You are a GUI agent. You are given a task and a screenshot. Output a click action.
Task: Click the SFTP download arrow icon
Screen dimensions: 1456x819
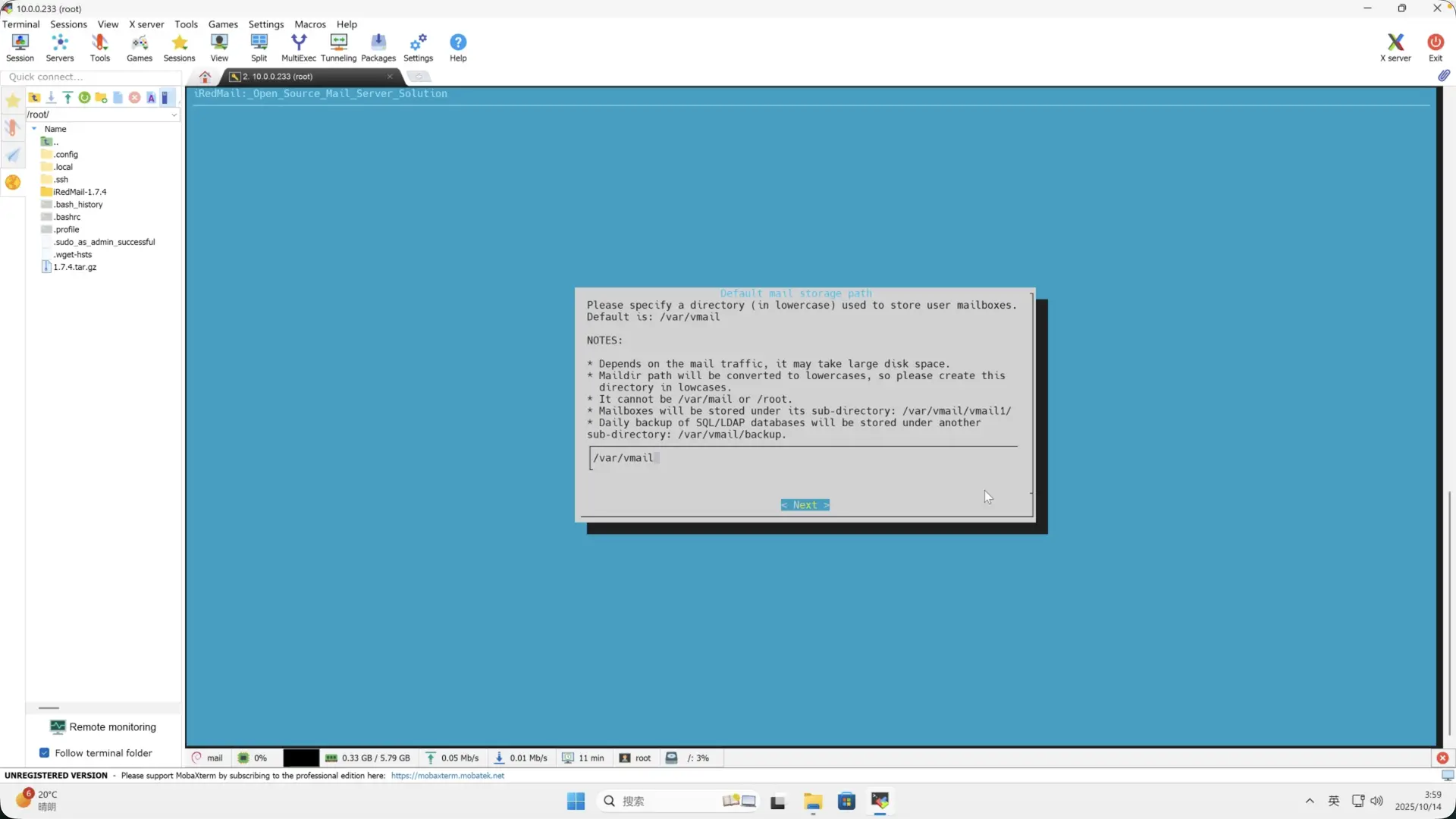[51, 98]
